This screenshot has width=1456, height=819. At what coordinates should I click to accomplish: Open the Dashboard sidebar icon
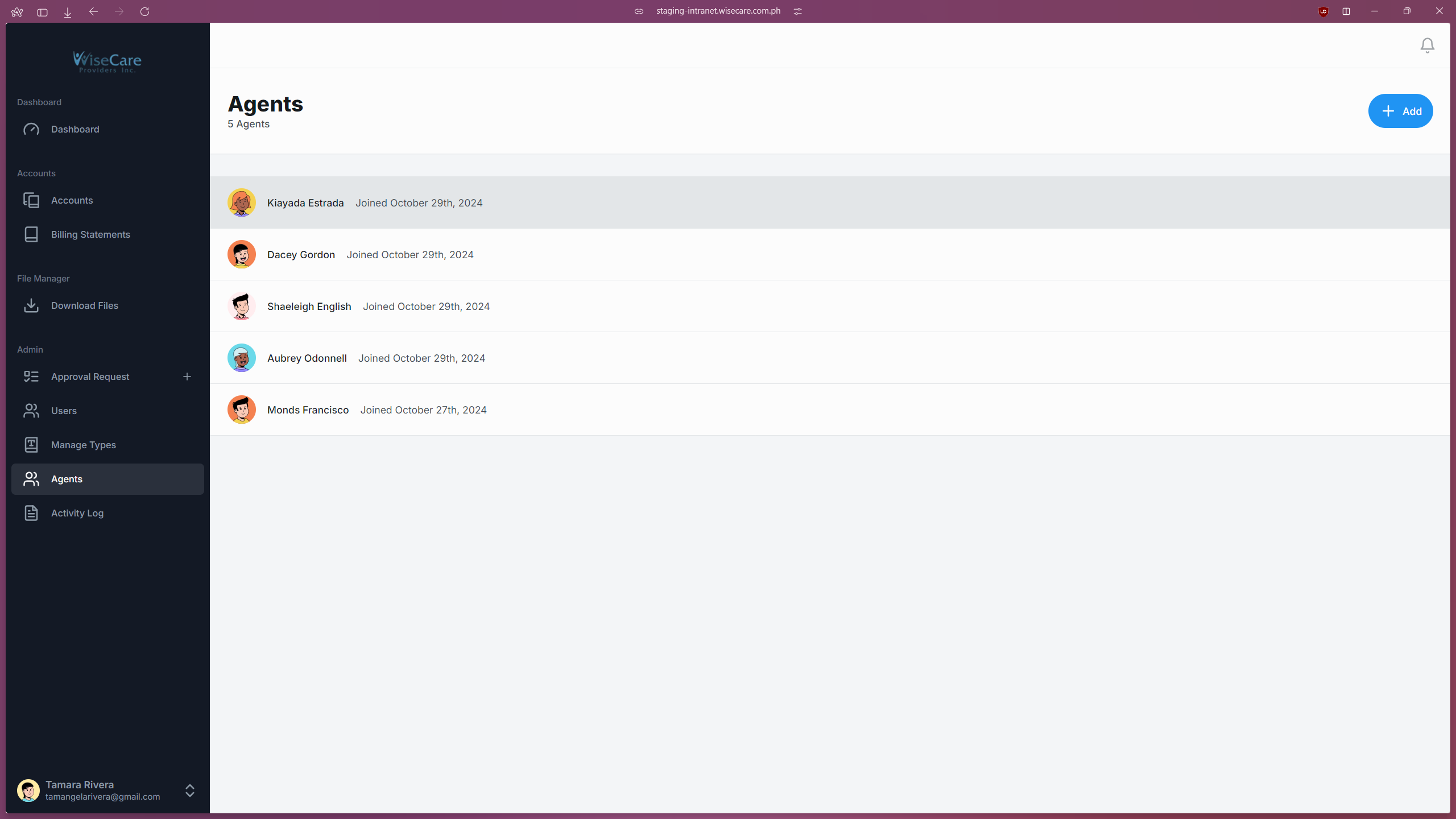click(31, 129)
